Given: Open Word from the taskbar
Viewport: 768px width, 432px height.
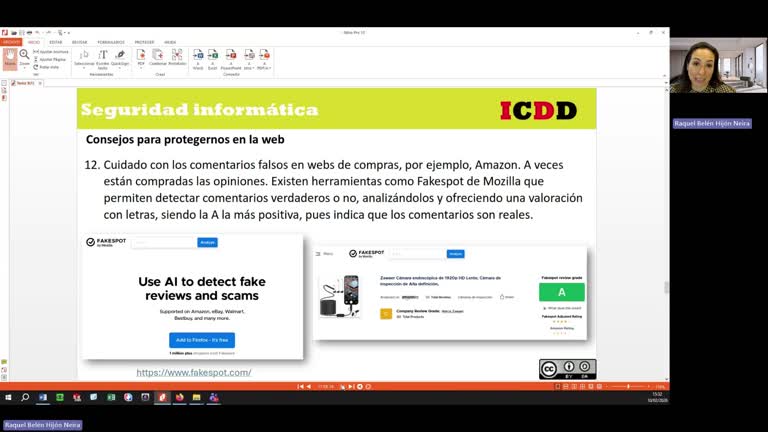Looking at the screenshot, I should click(43, 397).
